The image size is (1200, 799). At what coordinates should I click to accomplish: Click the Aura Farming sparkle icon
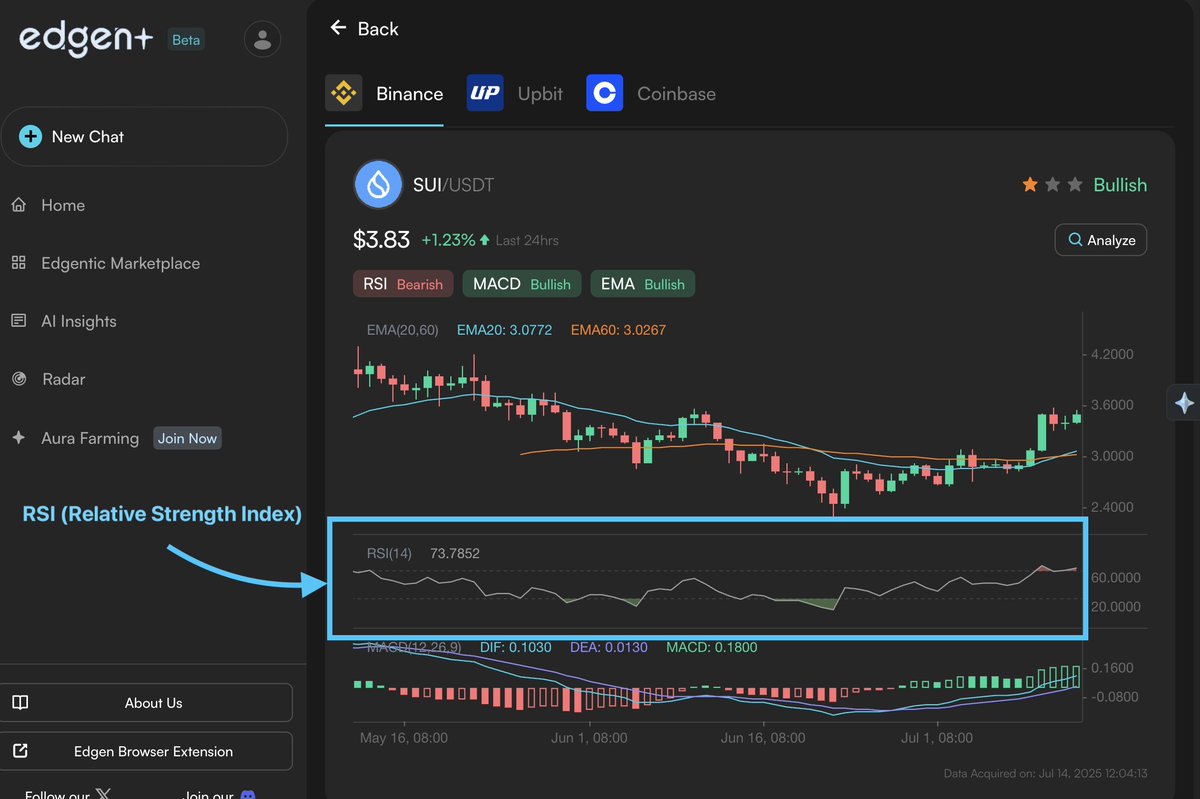click(x=18, y=438)
